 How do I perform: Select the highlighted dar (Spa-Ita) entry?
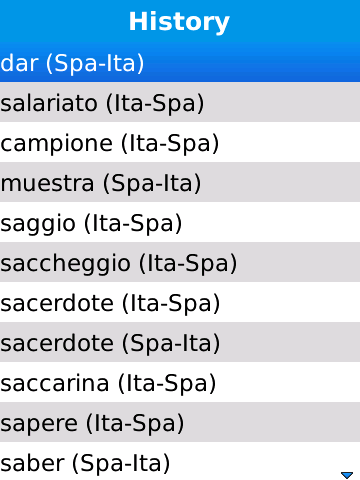click(x=180, y=62)
